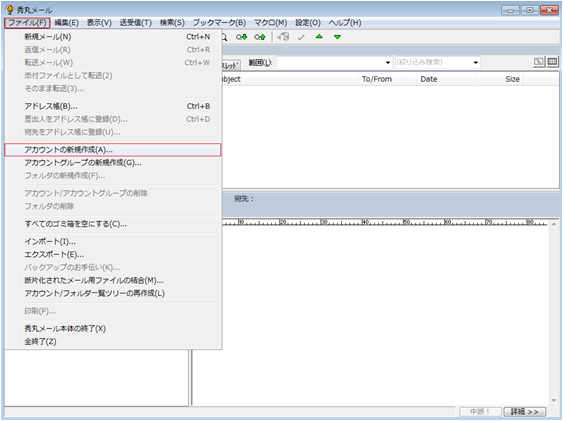563x421 pixels.
Task: Click the pane toggle icon left of grid icon
Action: click(x=539, y=62)
